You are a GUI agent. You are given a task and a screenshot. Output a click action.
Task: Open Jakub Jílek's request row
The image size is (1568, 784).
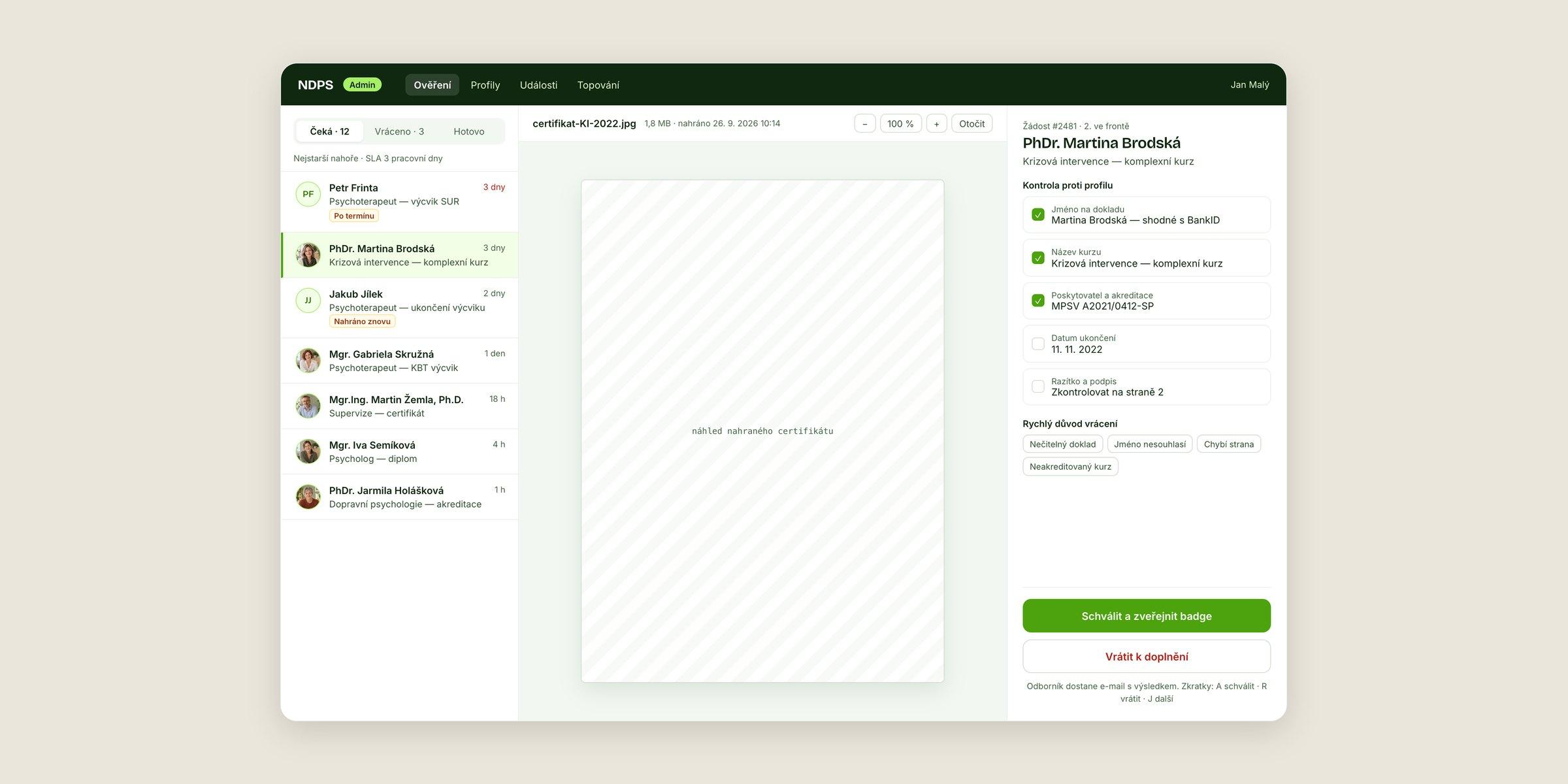coord(400,308)
